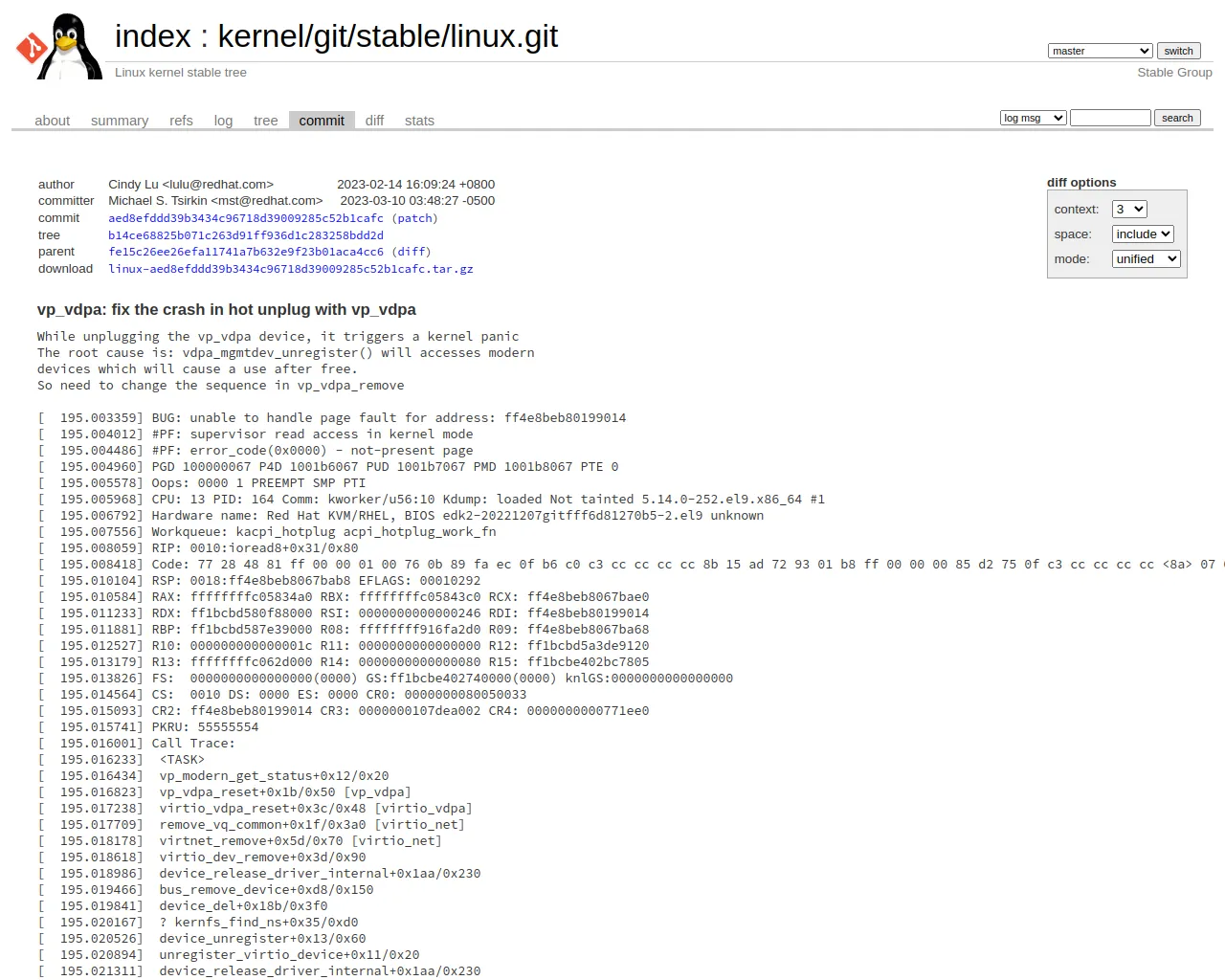The height and width of the screenshot is (980, 1225).
Task: Open the log tab
Action: pos(223,121)
